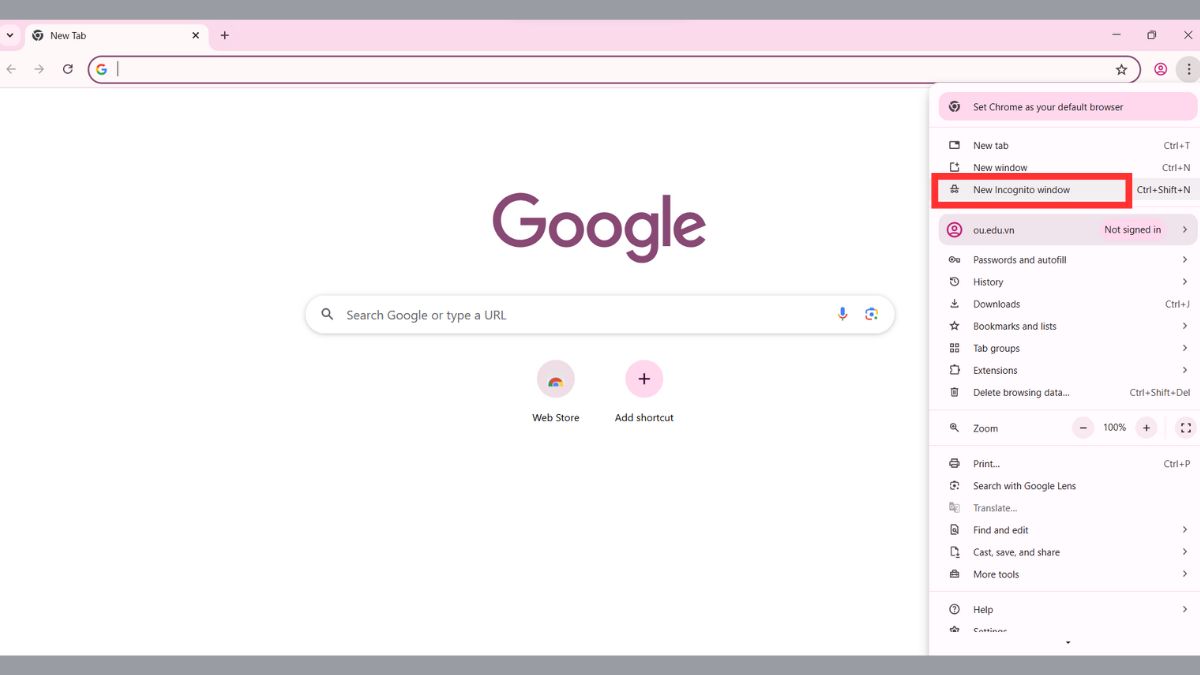The width and height of the screenshot is (1200, 675).
Task: Expand the History submenu
Action: coord(1067,282)
